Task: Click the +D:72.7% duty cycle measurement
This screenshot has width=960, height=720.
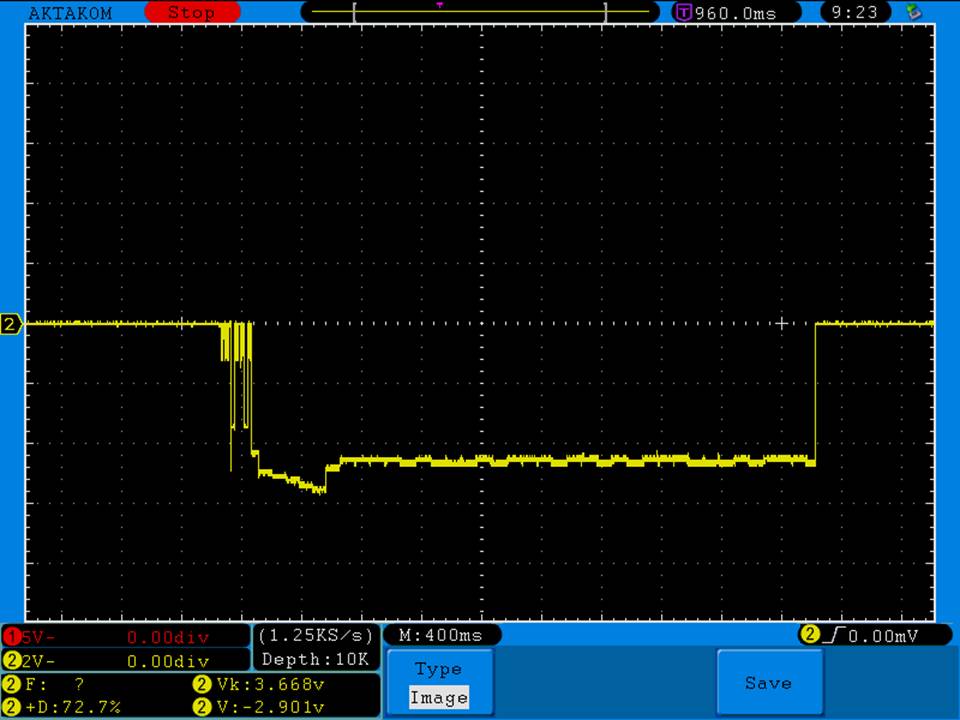Action: (x=66, y=707)
